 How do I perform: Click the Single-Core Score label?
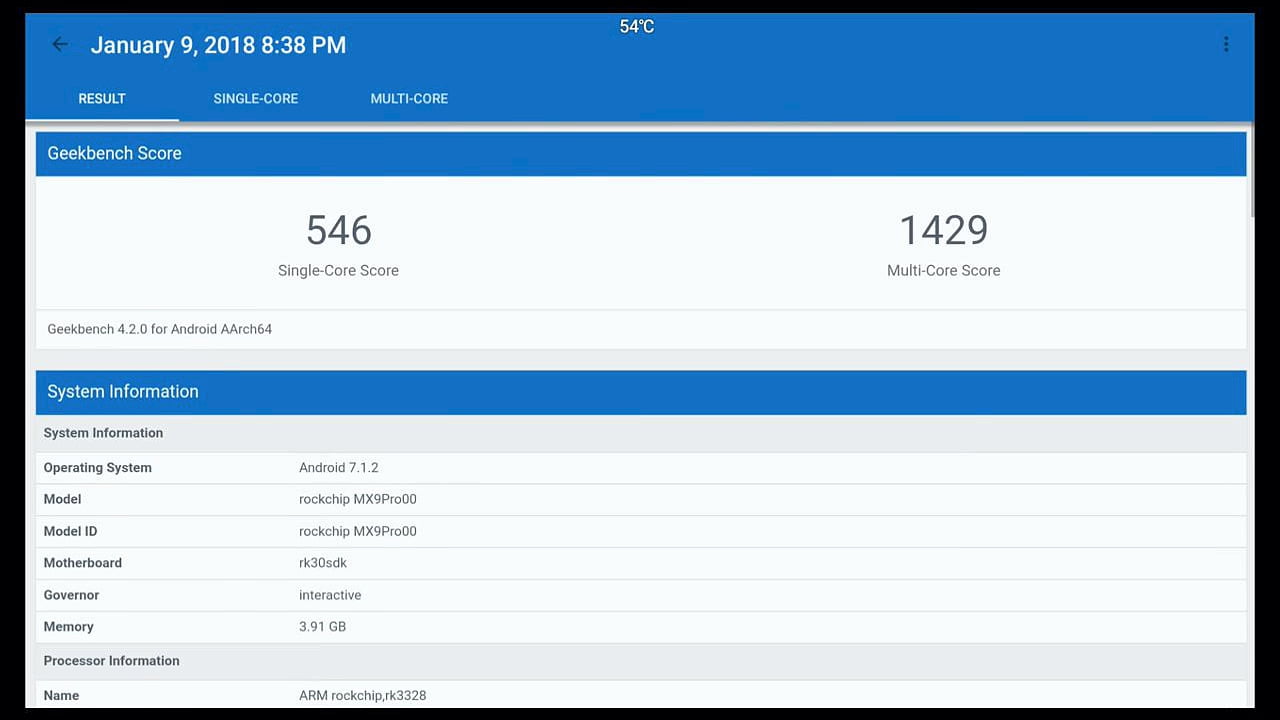tap(338, 270)
